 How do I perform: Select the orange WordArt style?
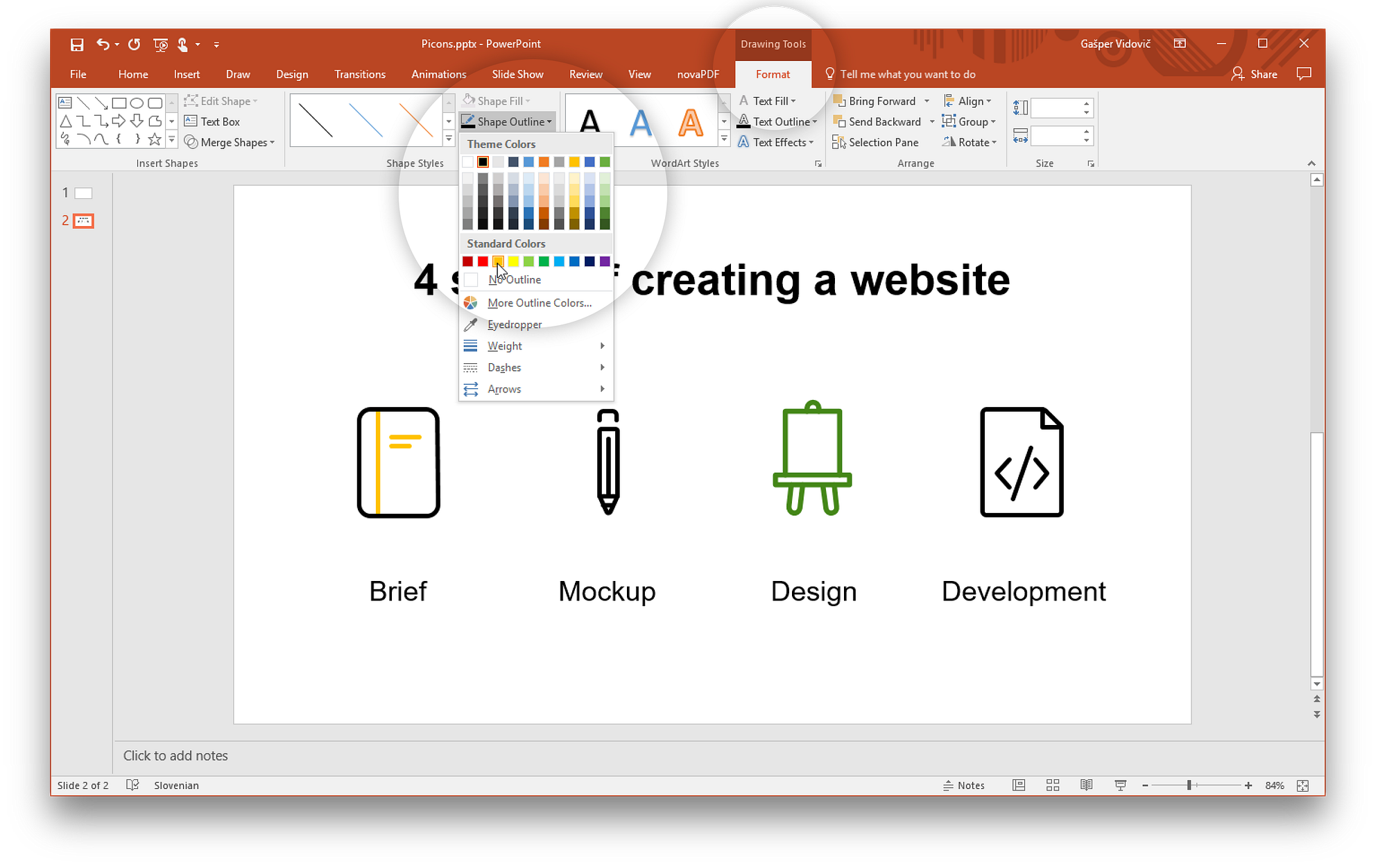689,121
